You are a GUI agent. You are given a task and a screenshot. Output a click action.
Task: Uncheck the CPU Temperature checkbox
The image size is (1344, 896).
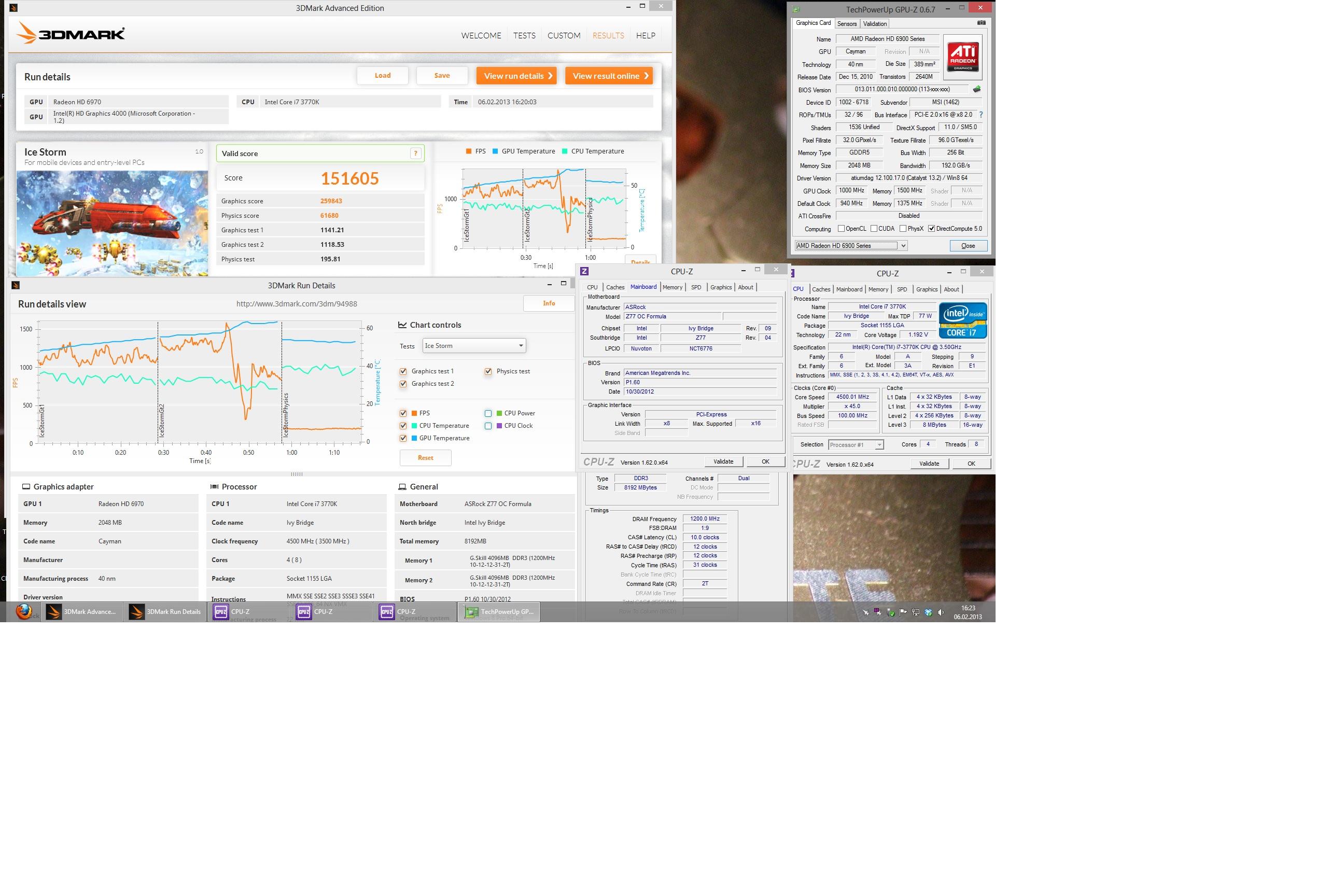[403, 426]
